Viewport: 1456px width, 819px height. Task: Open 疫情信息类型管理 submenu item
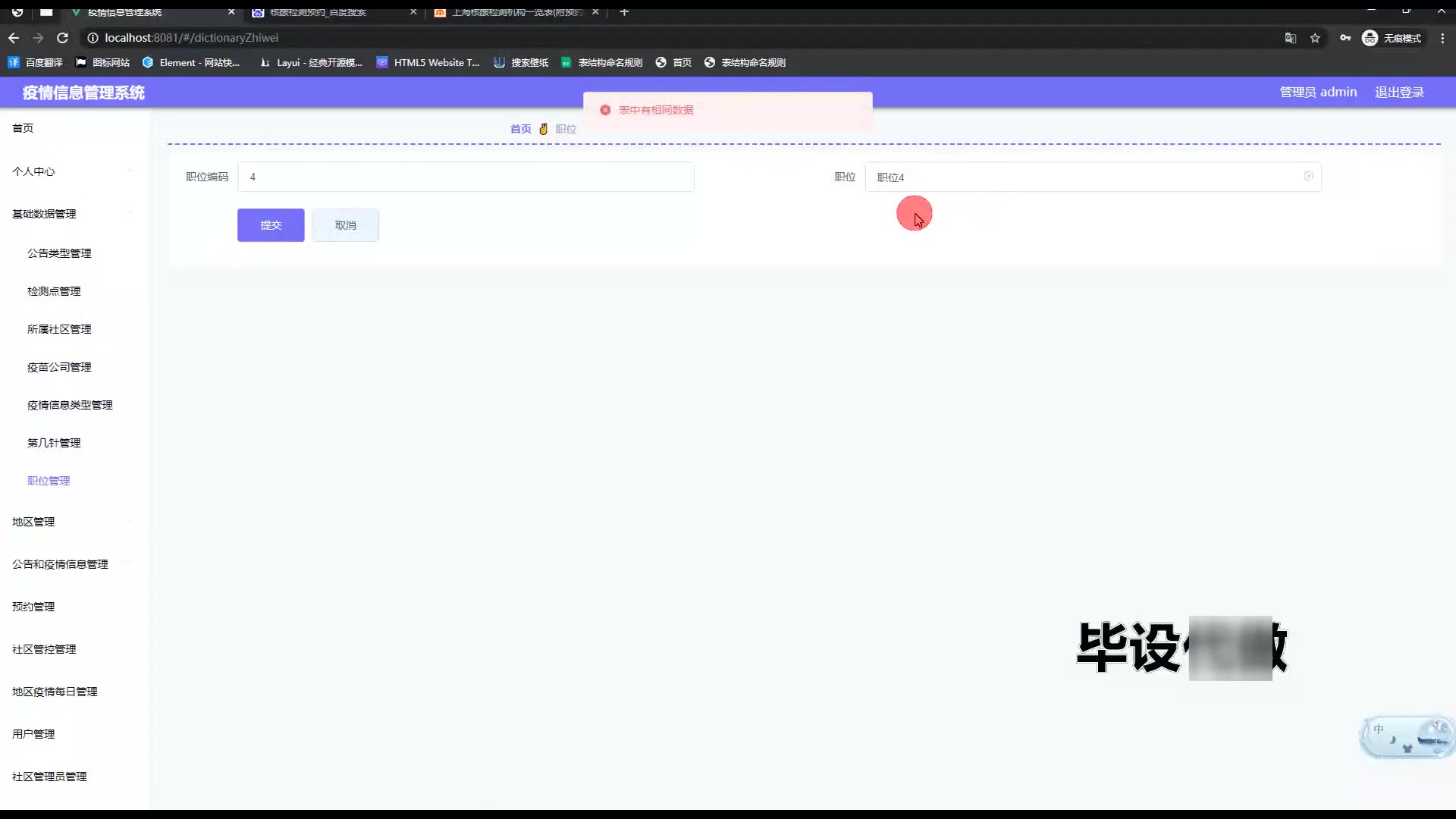(x=74, y=405)
